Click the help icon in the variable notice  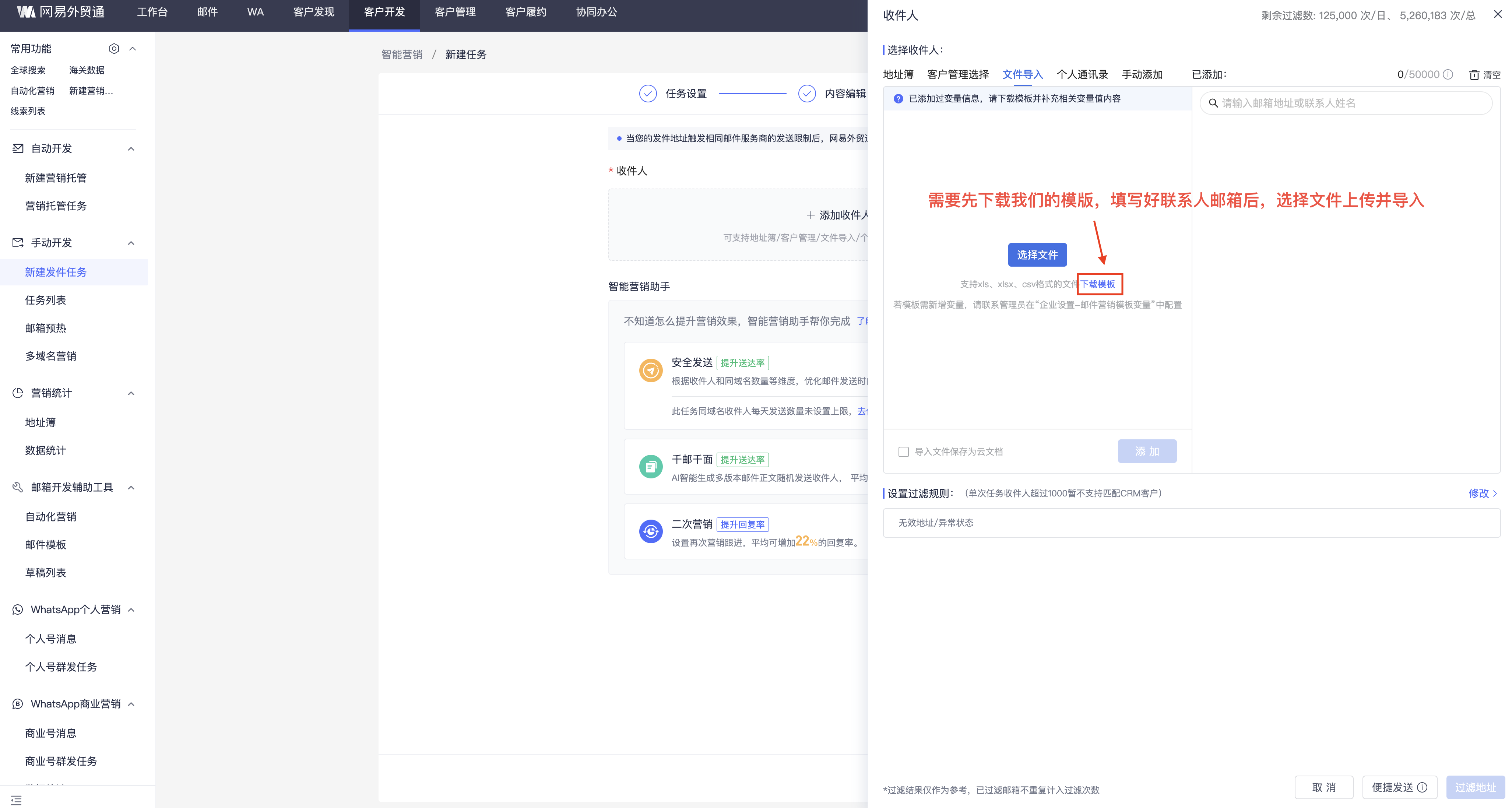click(898, 99)
